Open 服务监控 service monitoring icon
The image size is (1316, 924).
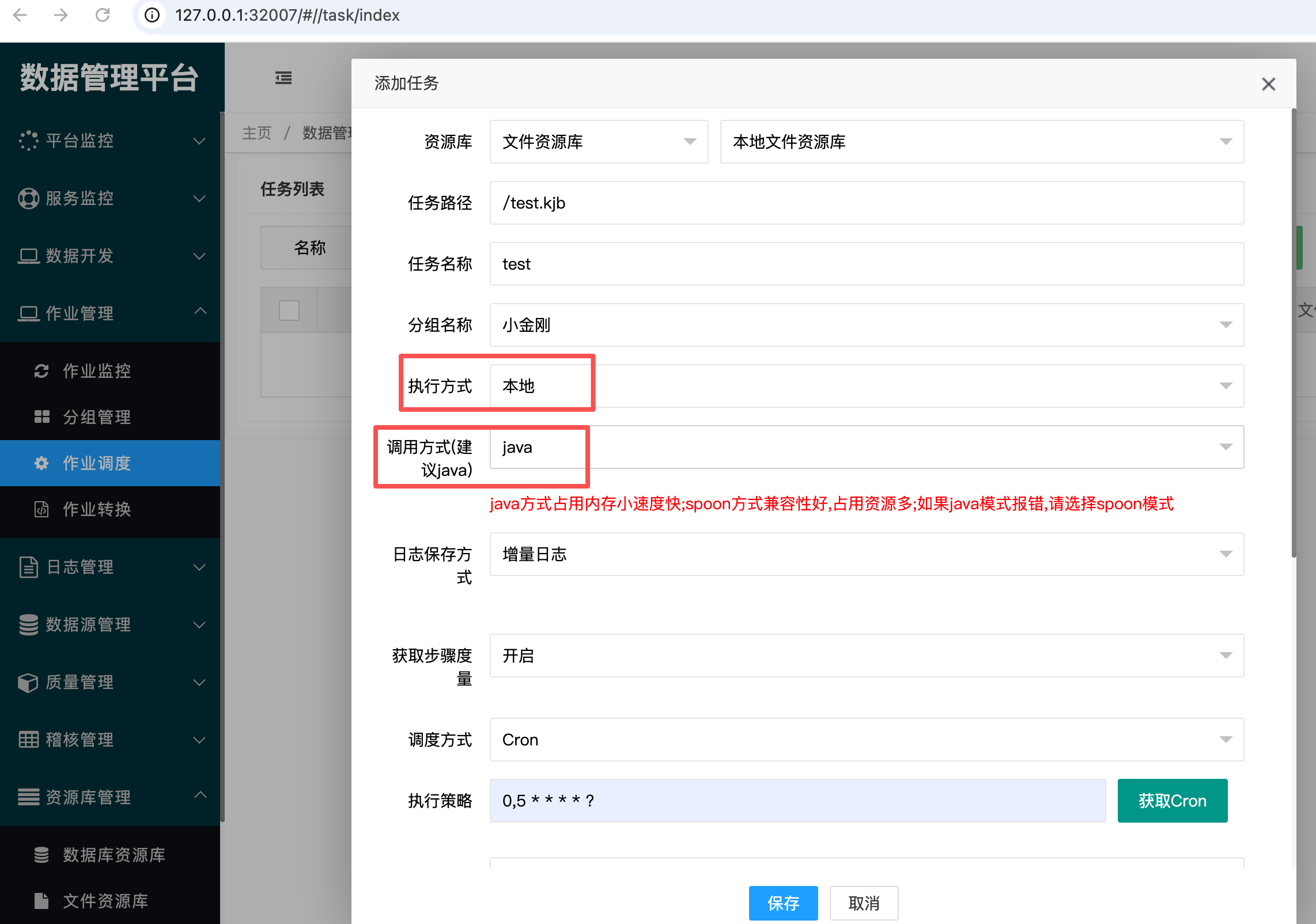[28, 198]
